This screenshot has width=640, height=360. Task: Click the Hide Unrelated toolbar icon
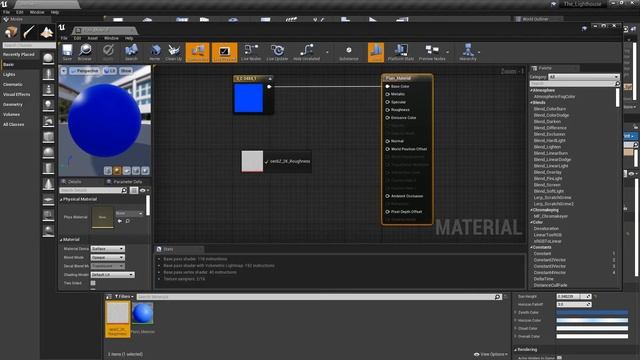tap(307, 52)
